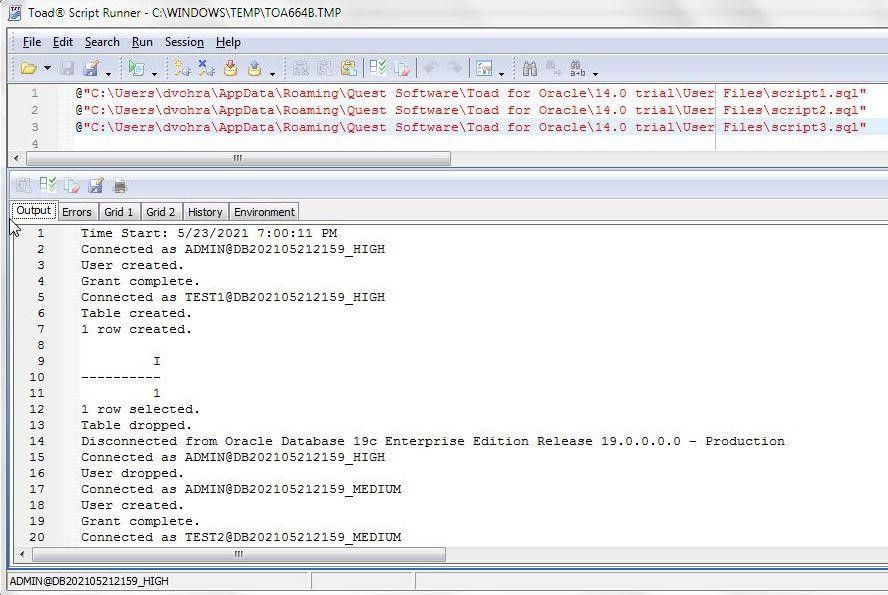Click the 'Table dropped.' output line

tap(136, 425)
